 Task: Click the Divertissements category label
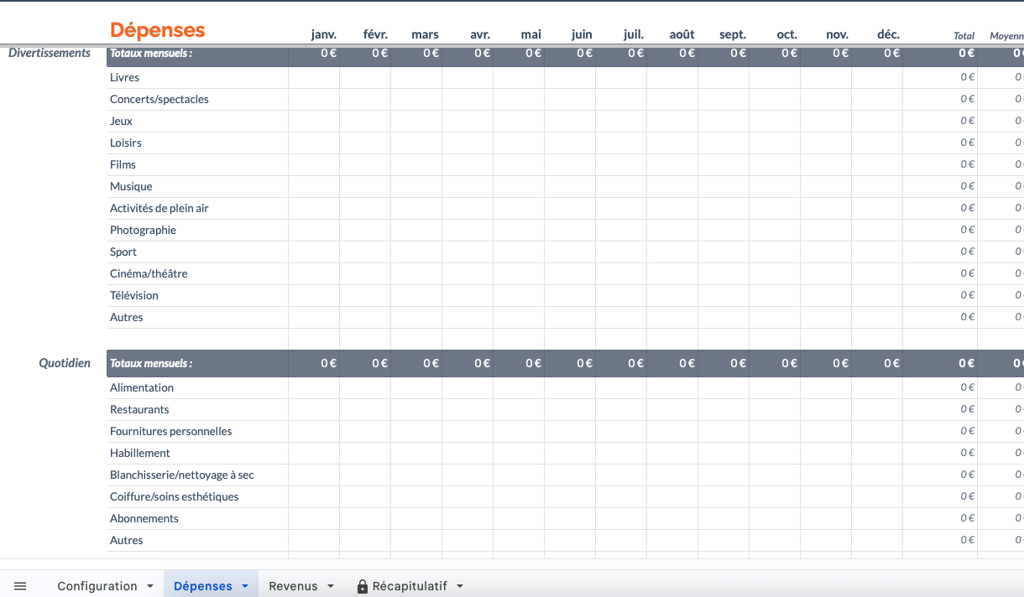(50, 53)
